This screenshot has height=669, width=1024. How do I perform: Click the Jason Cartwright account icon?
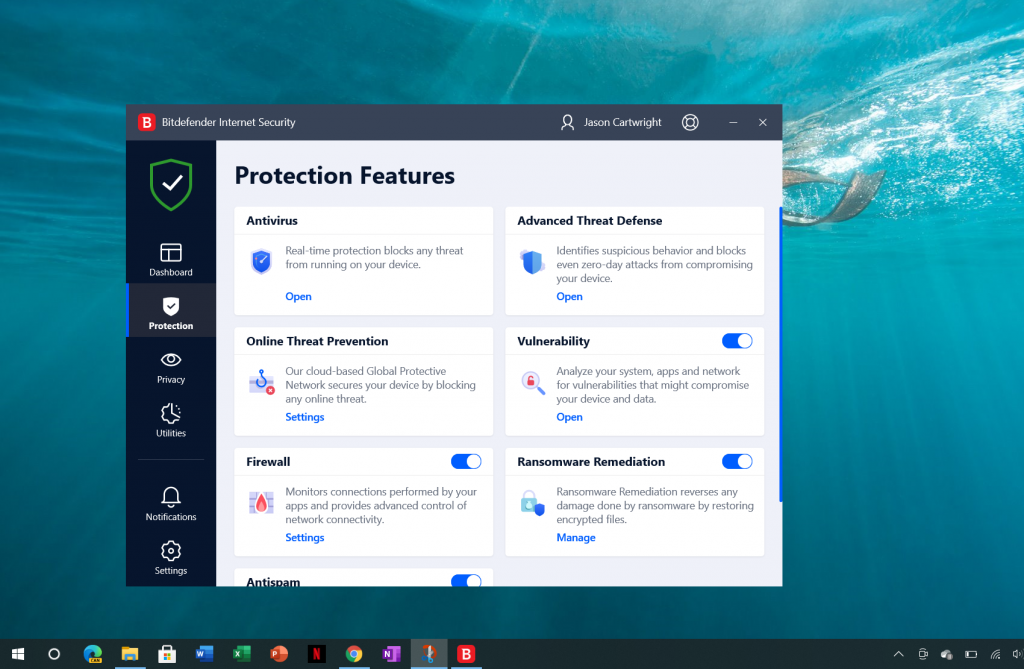click(x=568, y=122)
